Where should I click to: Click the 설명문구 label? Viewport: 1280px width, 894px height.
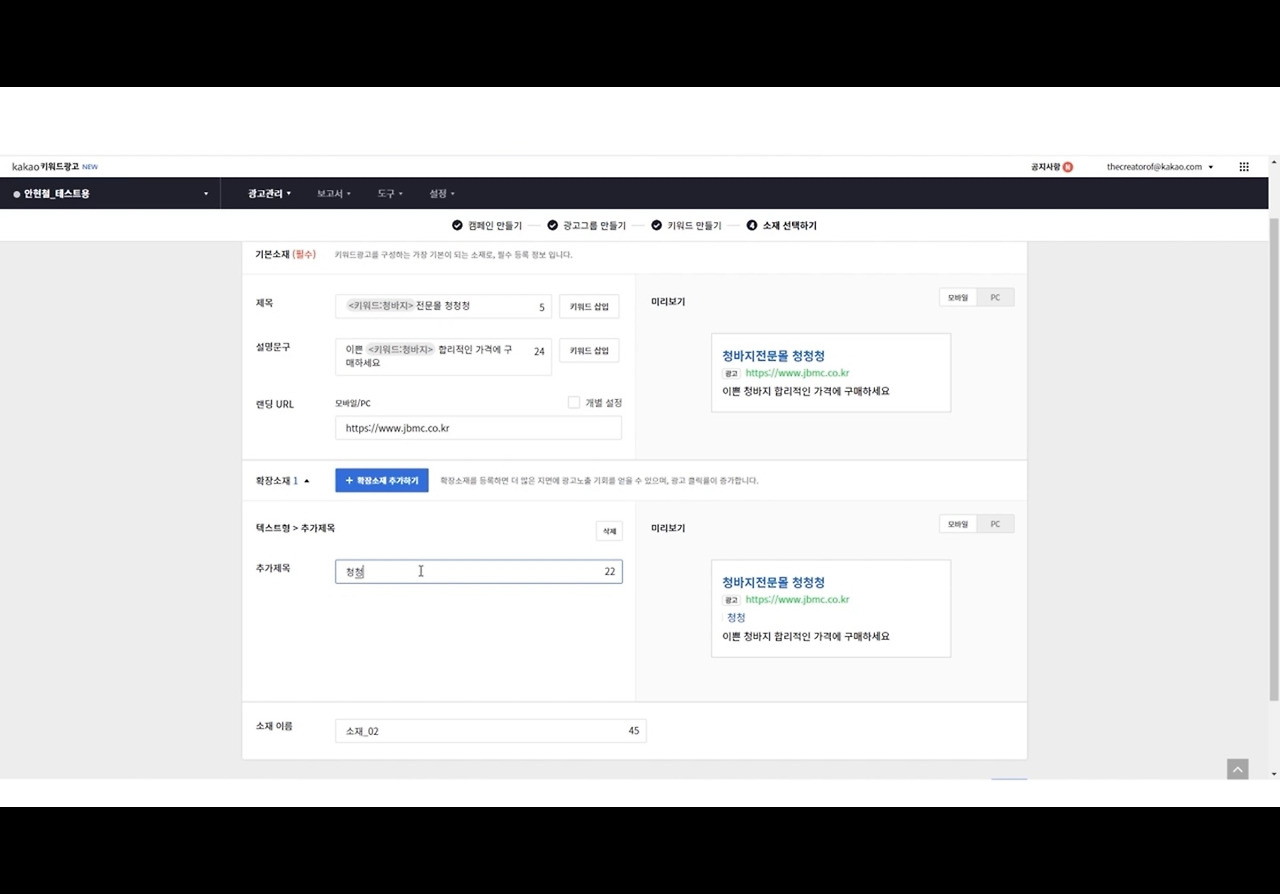tap(273, 347)
